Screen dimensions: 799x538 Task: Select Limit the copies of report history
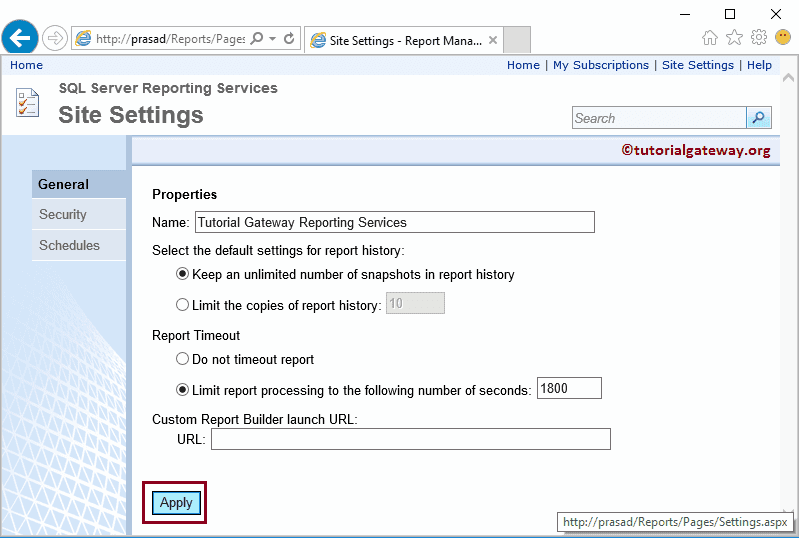(182, 305)
